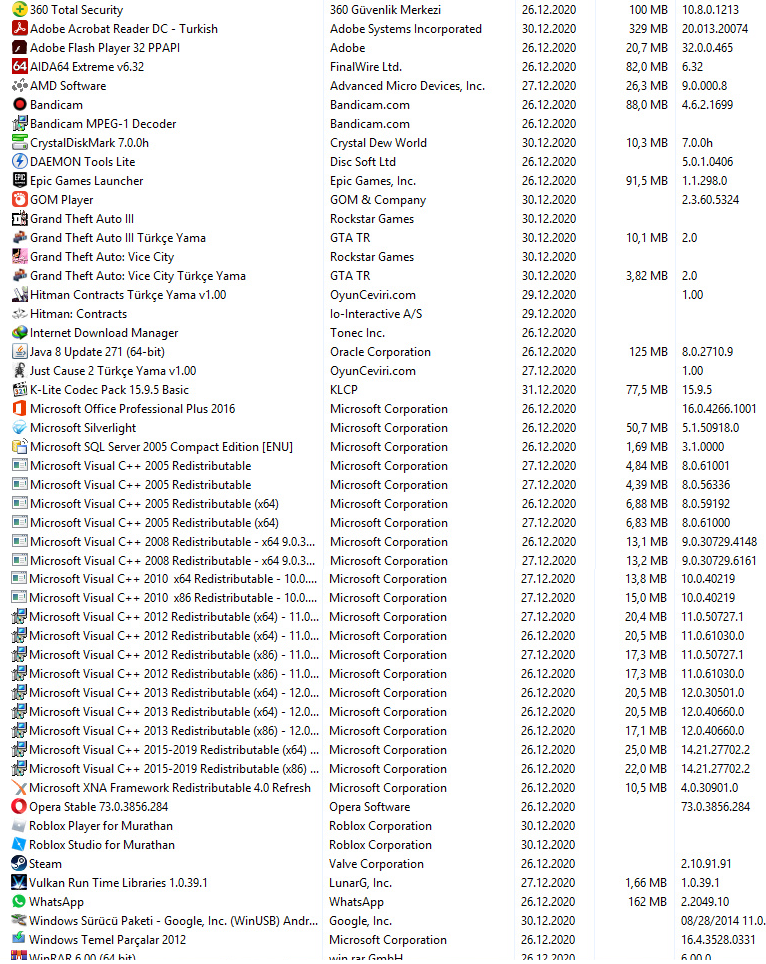The width and height of the screenshot is (766, 964).
Task: Click the Microsoft XNA Framework icon
Action: pos(19,788)
